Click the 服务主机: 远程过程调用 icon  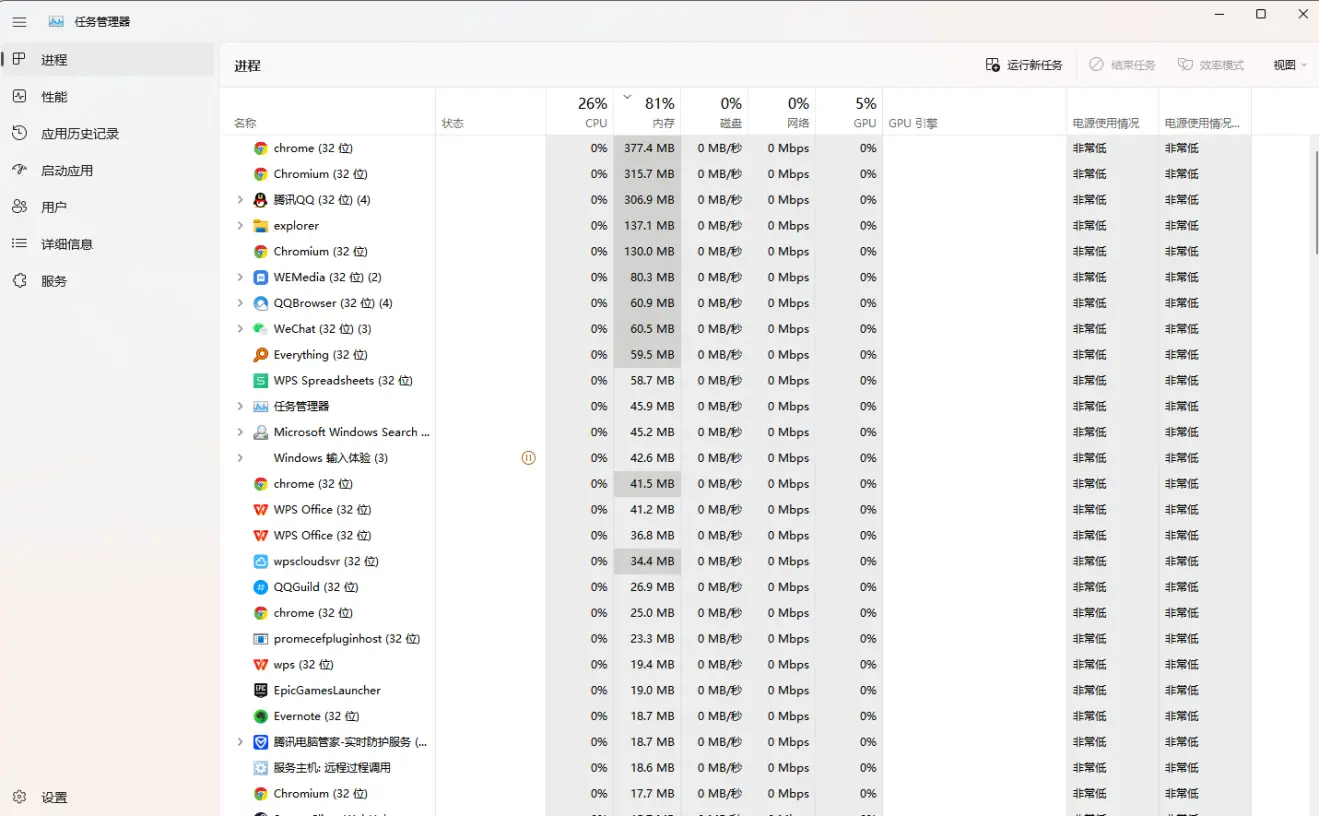coord(260,768)
